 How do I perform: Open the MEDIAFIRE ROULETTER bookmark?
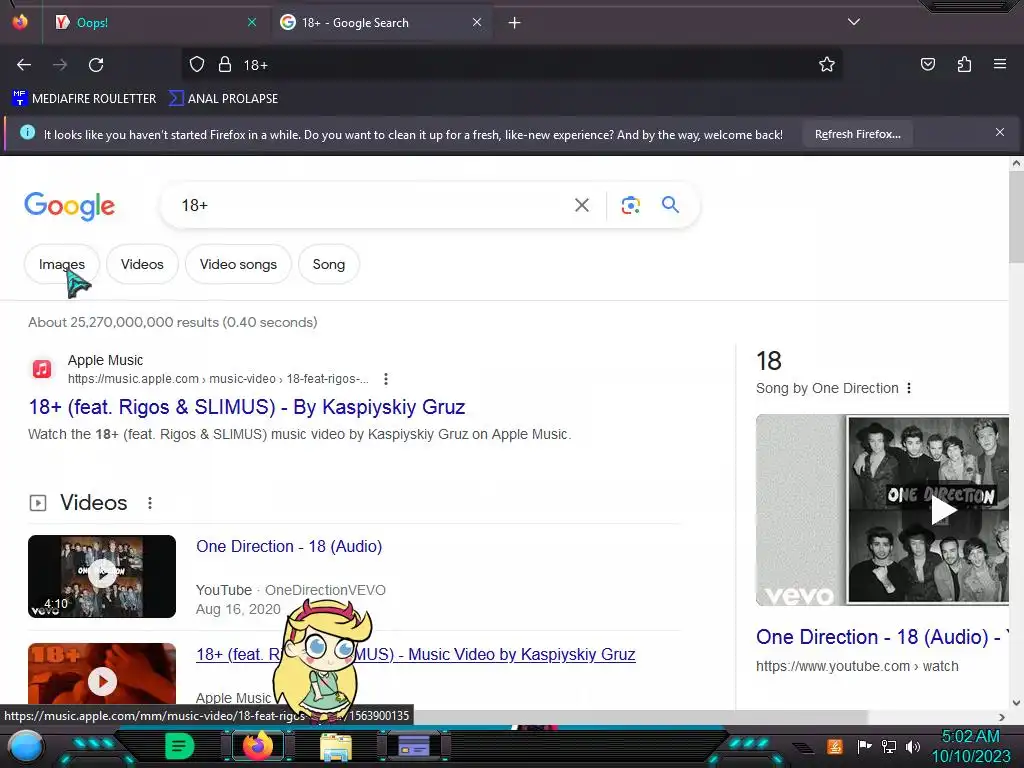coord(84,99)
